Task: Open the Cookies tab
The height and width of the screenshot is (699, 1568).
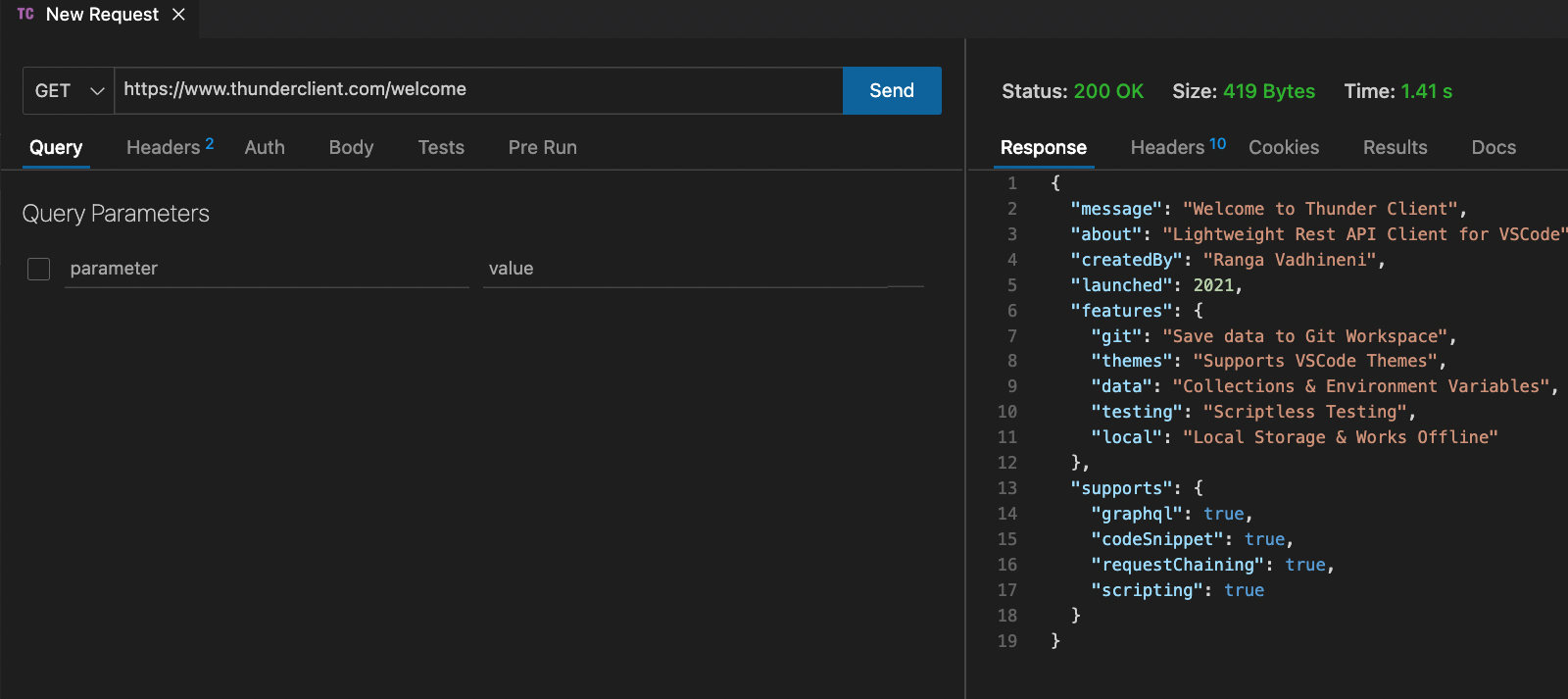Action: [1284, 147]
